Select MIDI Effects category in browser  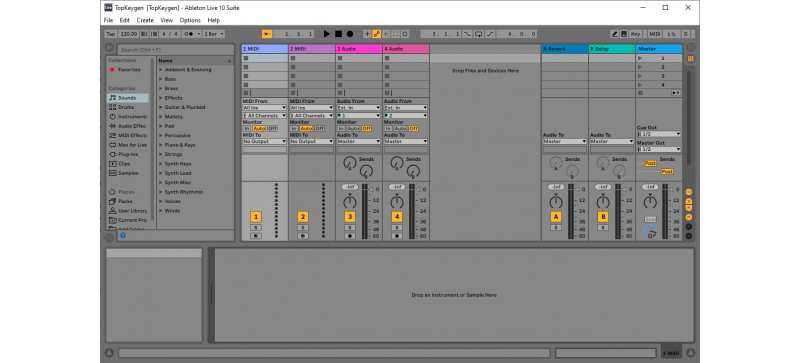click(128, 135)
